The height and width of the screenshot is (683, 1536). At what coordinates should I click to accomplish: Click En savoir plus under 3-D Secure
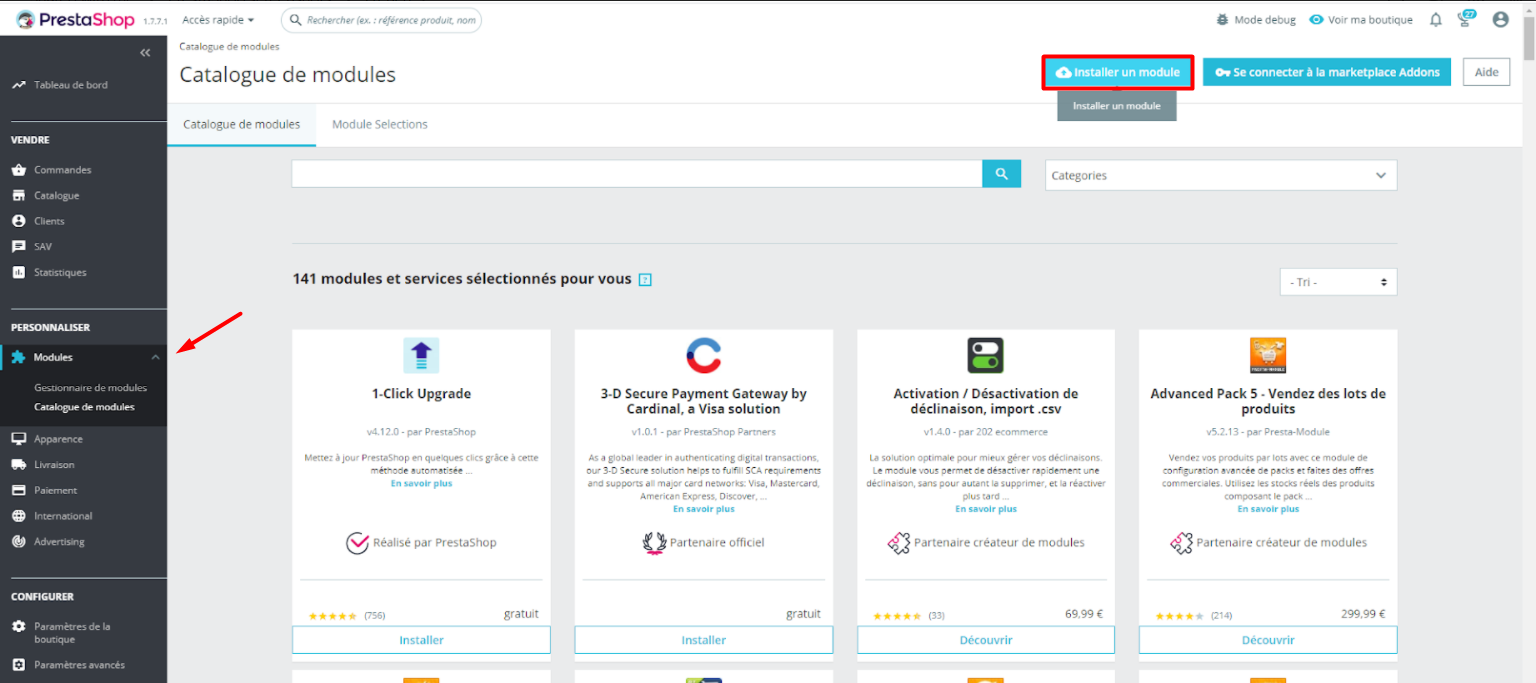pos(704,509)
